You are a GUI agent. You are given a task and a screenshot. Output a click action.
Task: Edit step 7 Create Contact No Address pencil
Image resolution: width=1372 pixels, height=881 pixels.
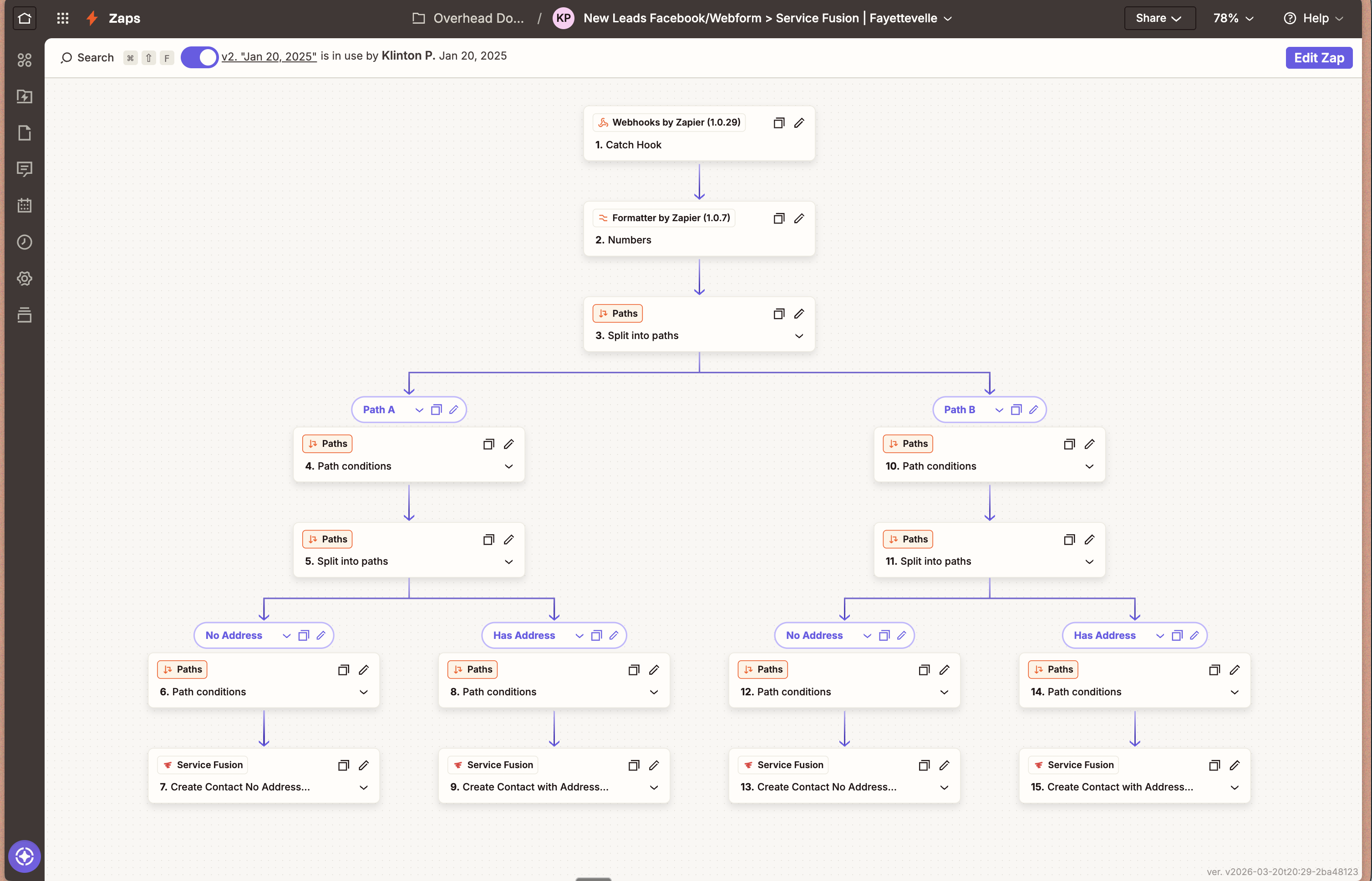click(364, 765)
